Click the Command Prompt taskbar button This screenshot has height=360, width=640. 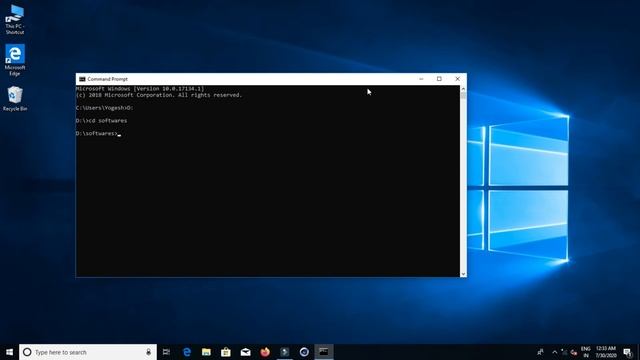pos(324,352)
